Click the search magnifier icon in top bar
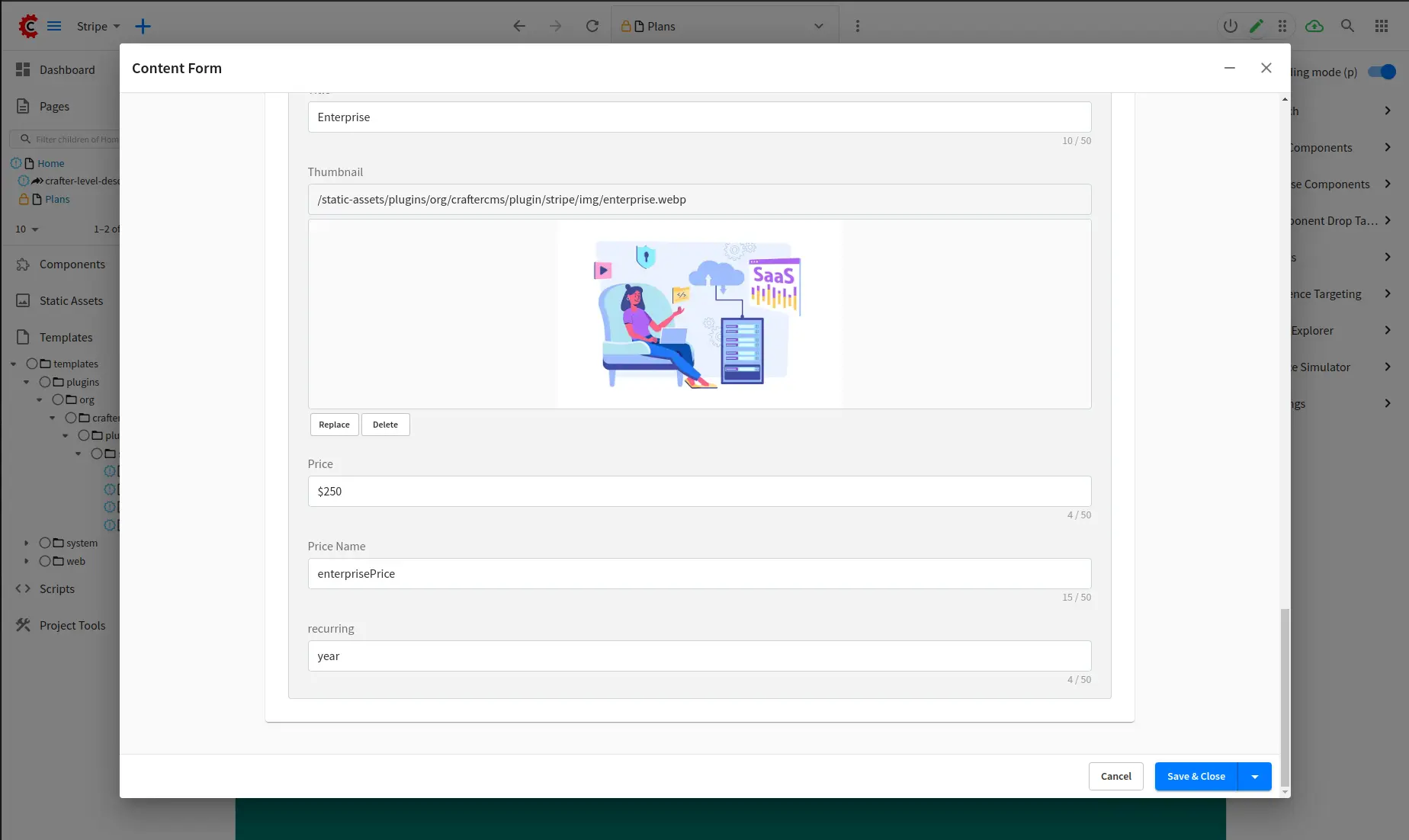Image resolution: width=1409 pixels, height=840 pixels. click(1347, 26)
